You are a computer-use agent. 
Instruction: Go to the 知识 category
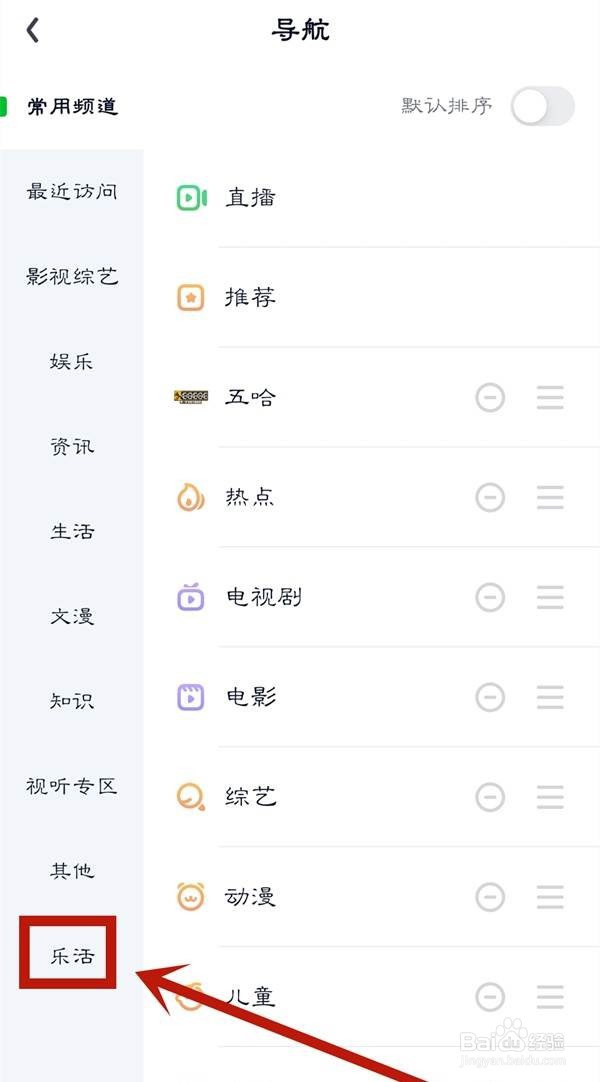click(72, 701)
